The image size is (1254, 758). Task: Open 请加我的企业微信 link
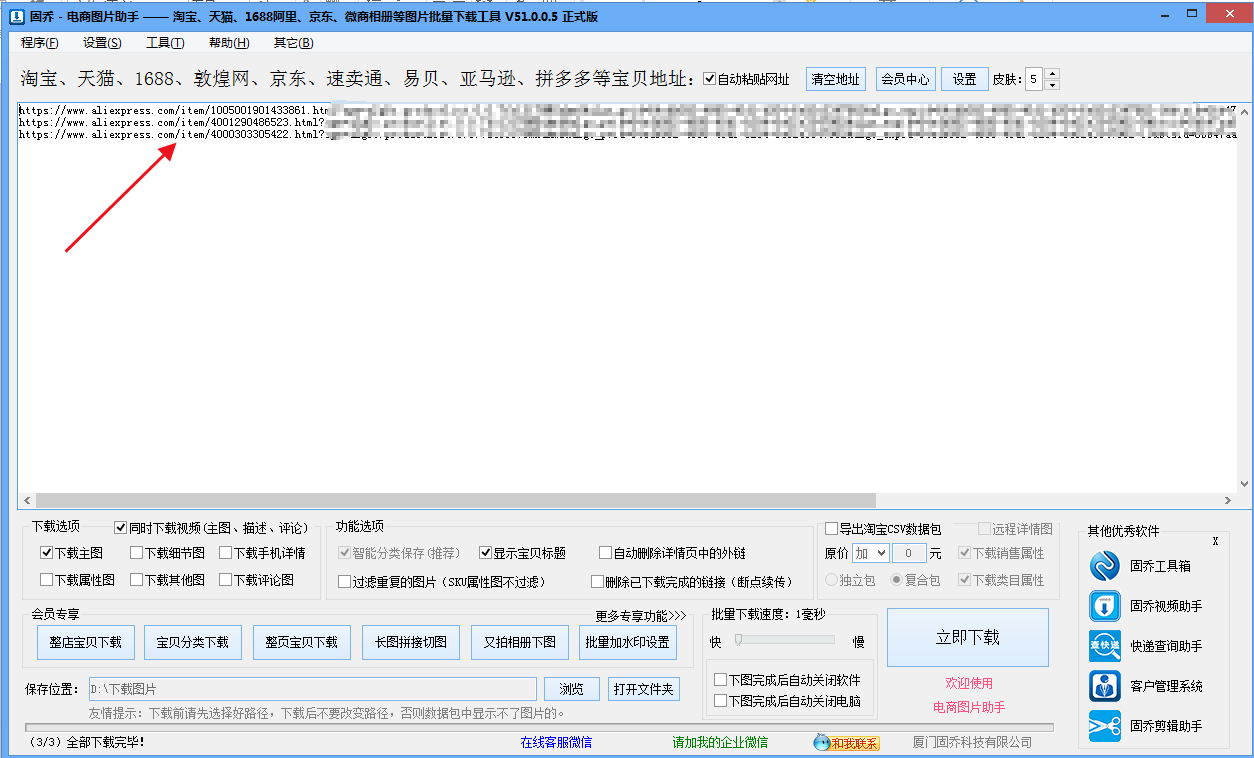(x=720, y=743)
